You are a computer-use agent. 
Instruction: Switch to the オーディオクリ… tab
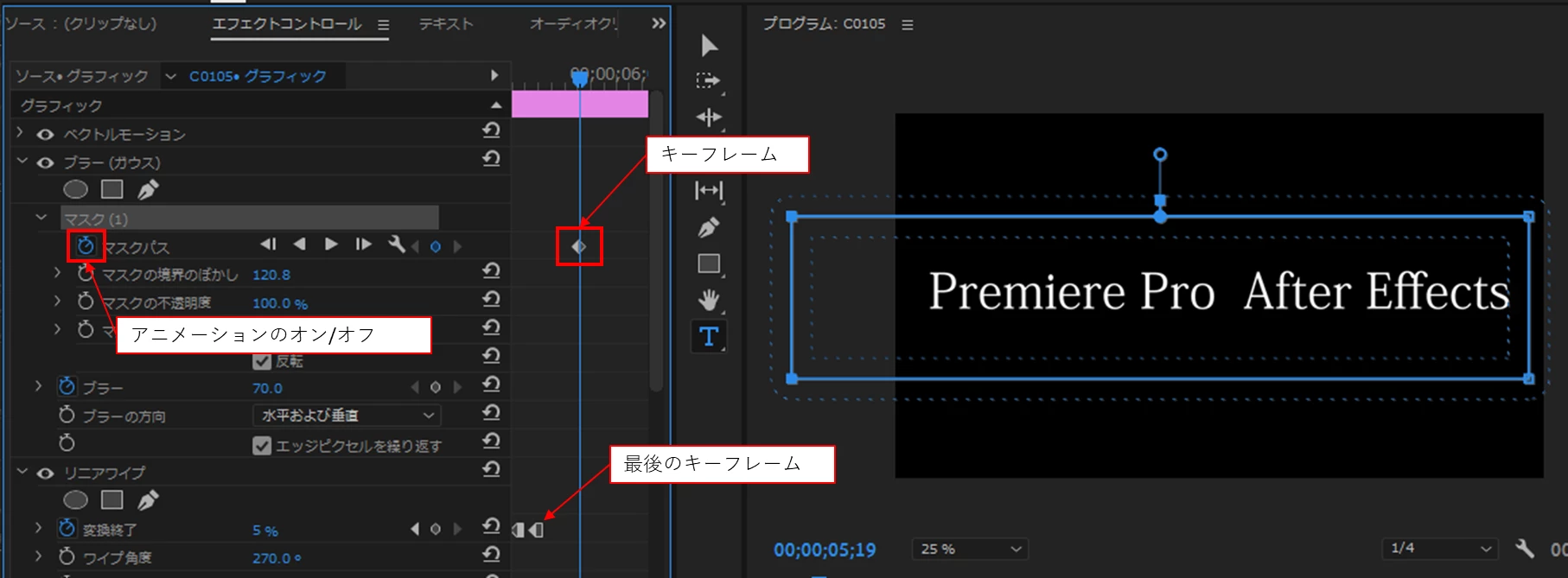574,24
